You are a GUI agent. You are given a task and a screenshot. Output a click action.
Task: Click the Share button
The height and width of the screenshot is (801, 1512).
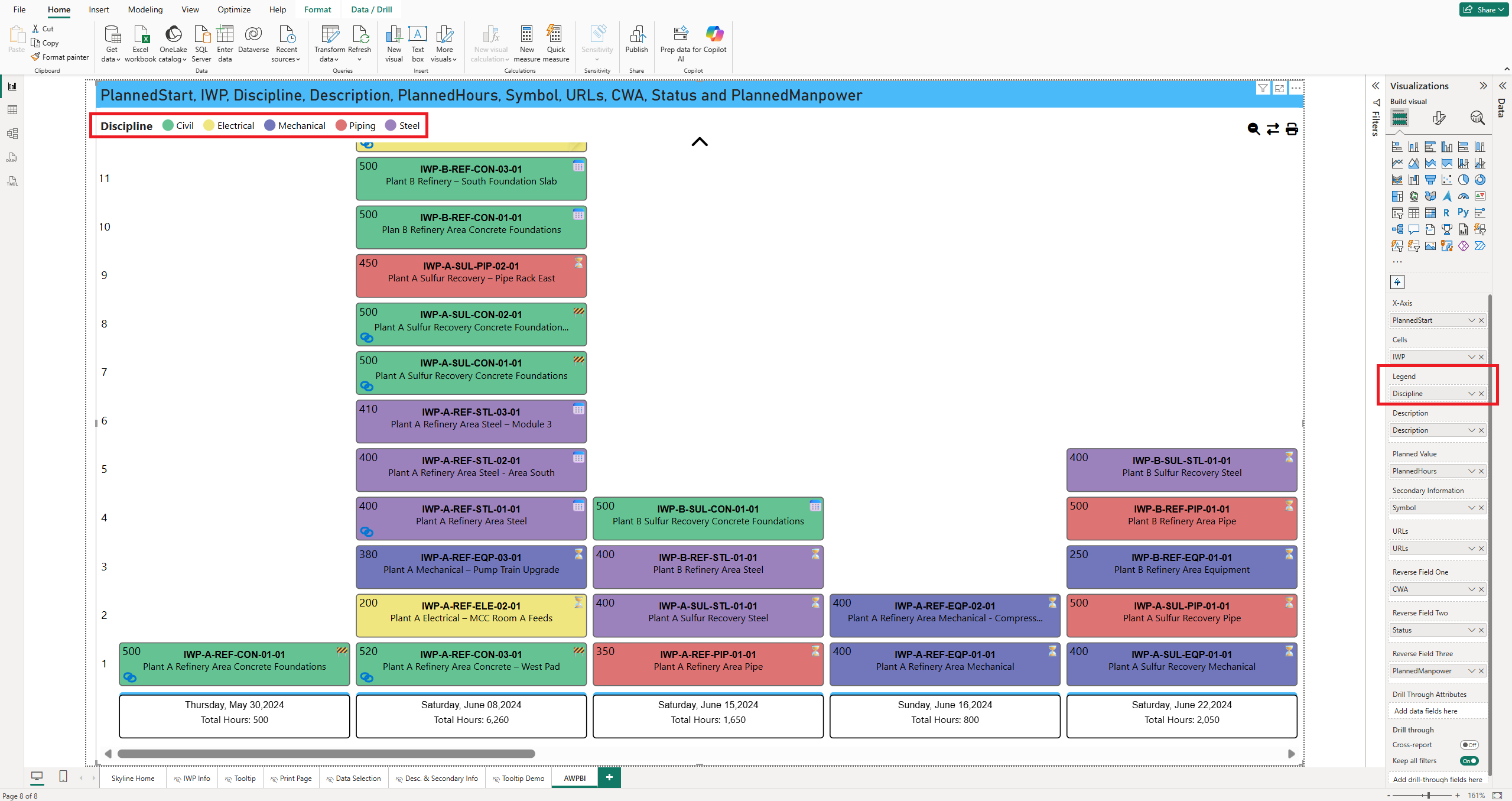tap(1484, 9)
